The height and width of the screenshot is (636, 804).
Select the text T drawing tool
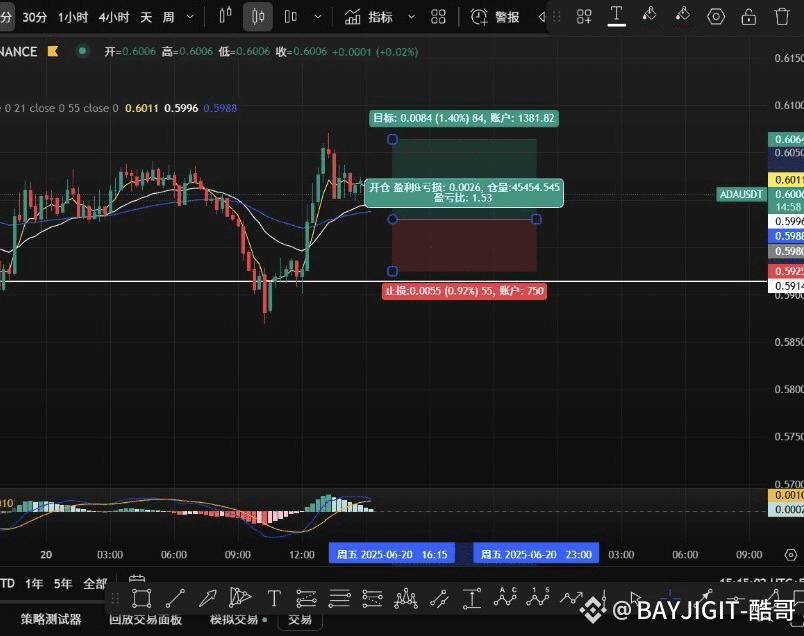pyautogui.click(x=274, y=598)
